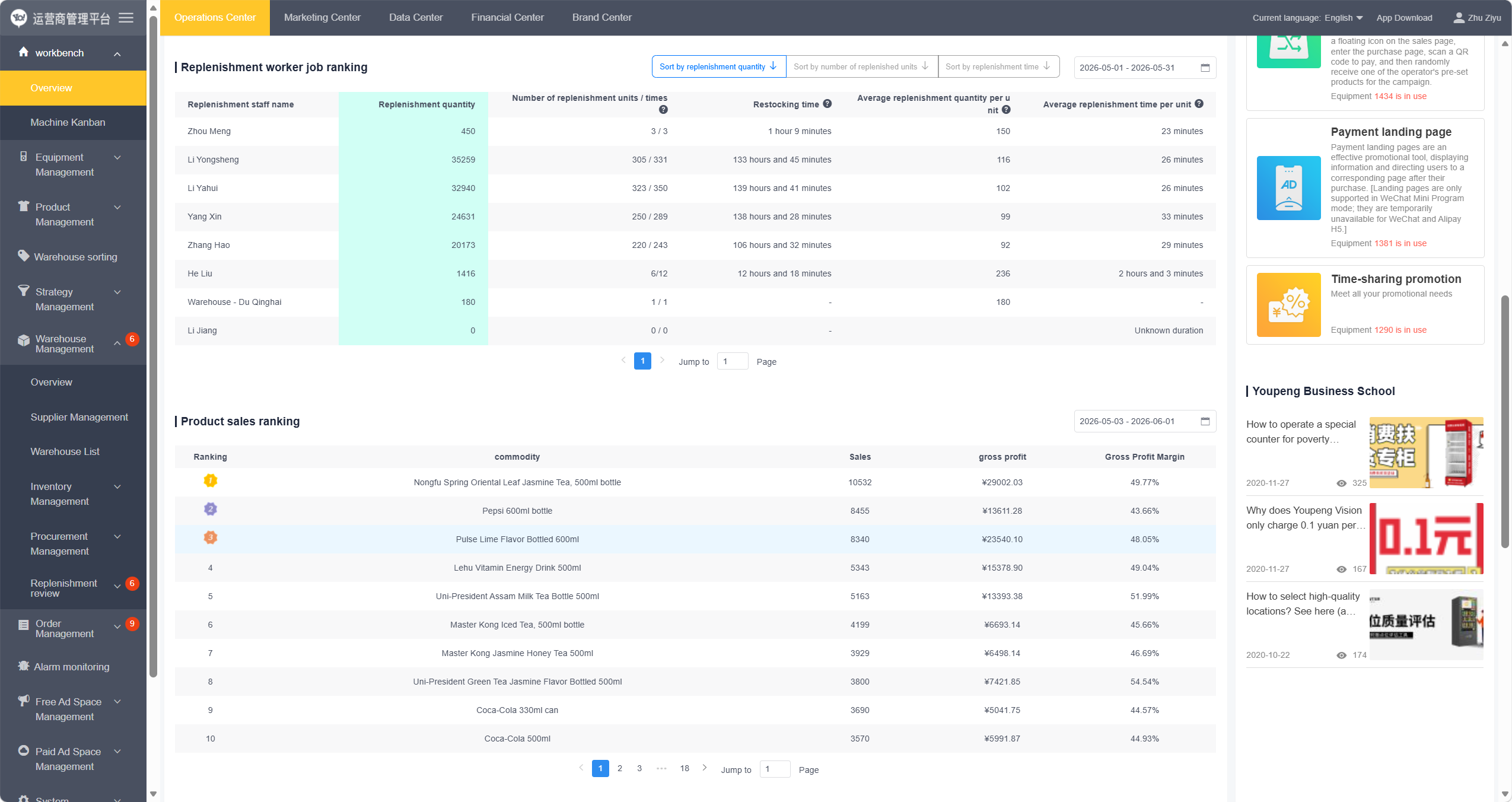Go to page 18 of product sales ranking

pyautogui.click(x=685, y=768)
